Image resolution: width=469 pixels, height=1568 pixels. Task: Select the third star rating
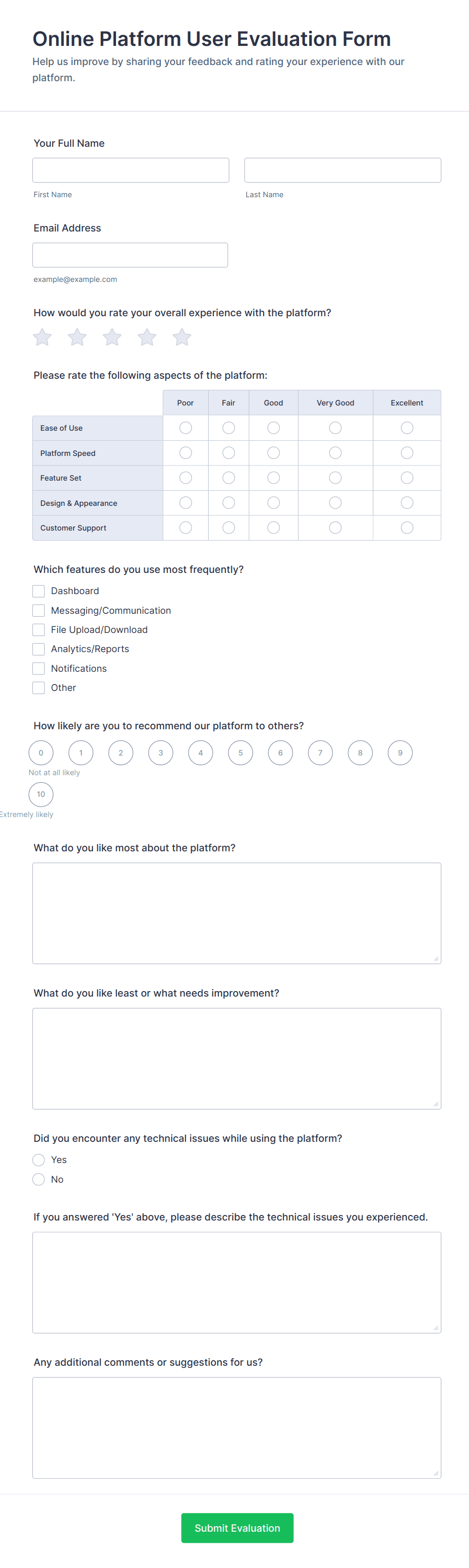(112, 337)
